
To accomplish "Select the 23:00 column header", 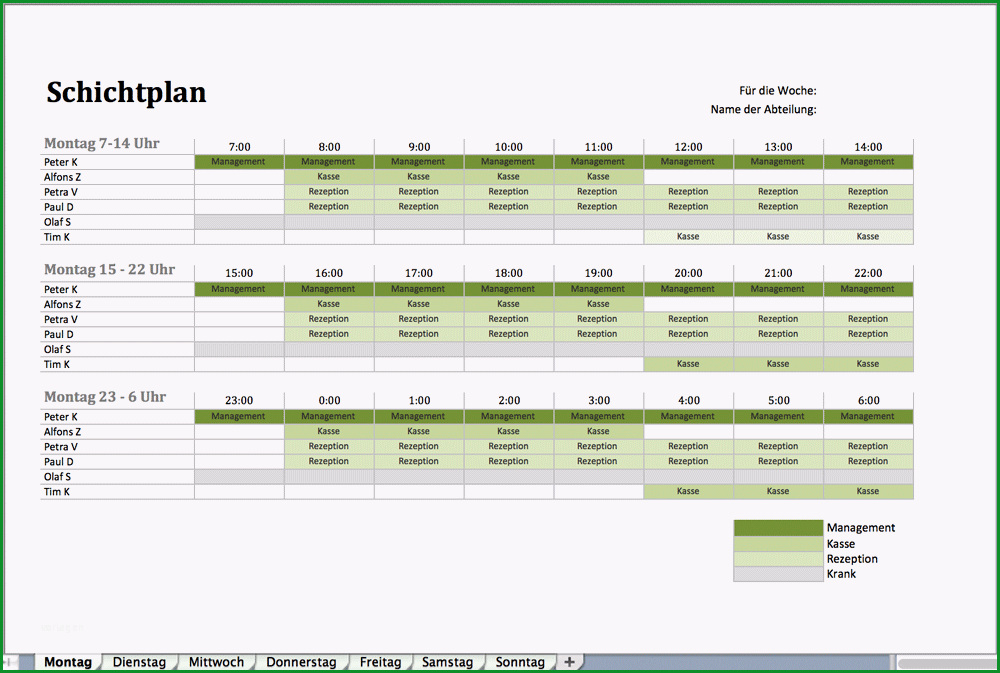I will click(239, 401).
